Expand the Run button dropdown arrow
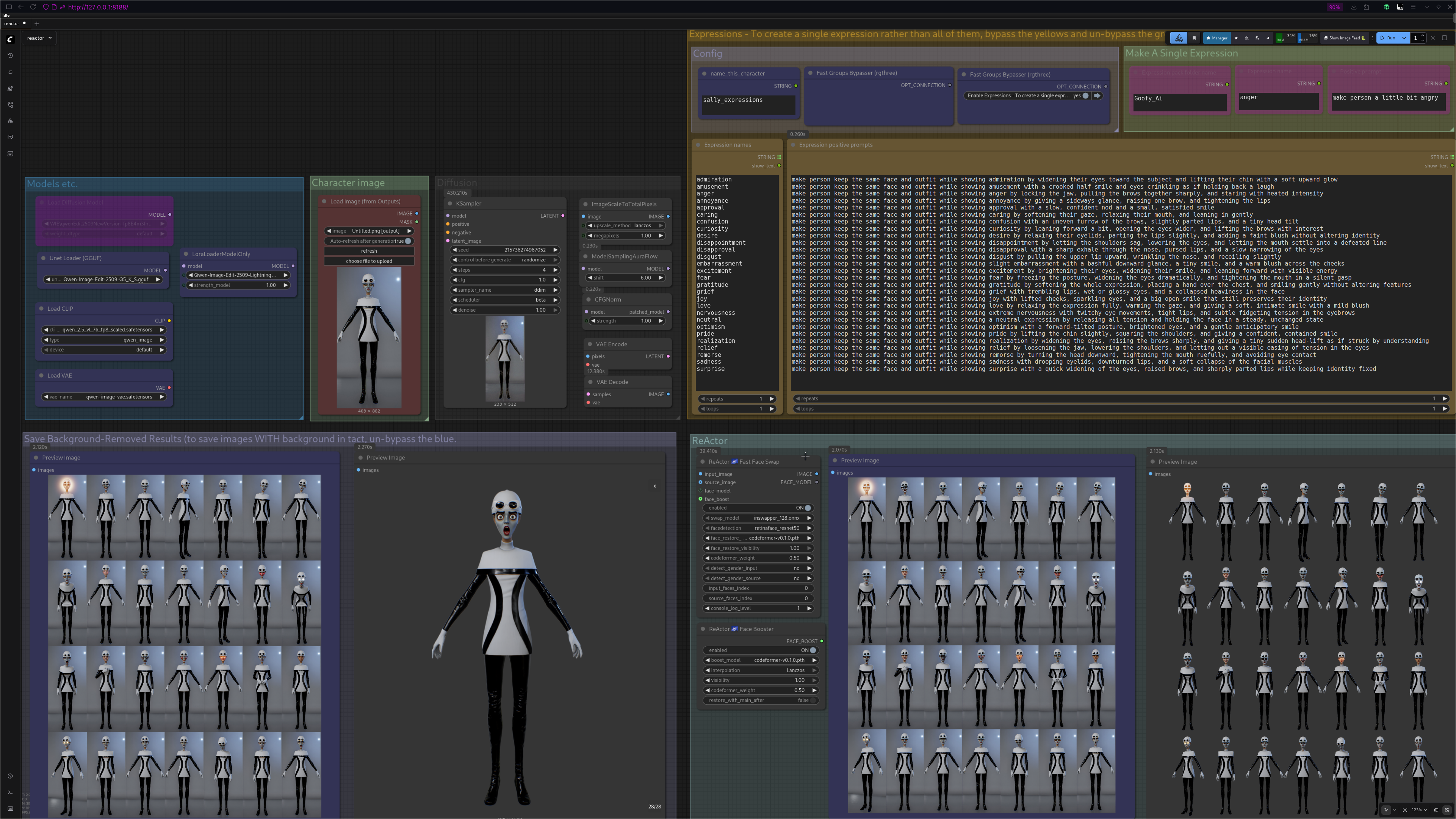The width and height of the screenshot is (1456, 819). 1404,38
